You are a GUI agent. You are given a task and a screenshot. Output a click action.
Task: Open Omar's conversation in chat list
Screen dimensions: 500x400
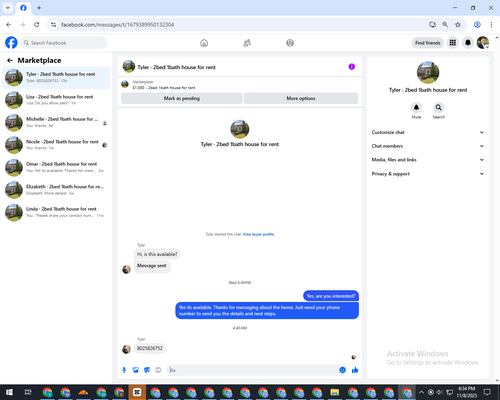click(56, 167)
